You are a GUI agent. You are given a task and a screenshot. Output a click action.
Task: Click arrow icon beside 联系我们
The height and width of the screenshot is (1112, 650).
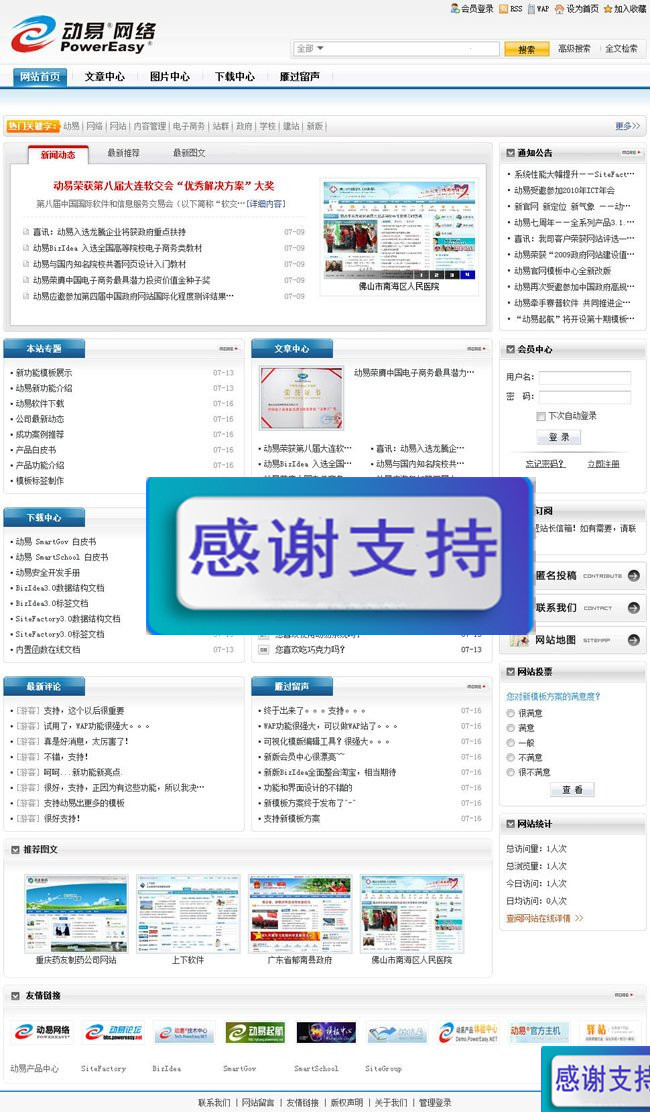click(634, 608)
